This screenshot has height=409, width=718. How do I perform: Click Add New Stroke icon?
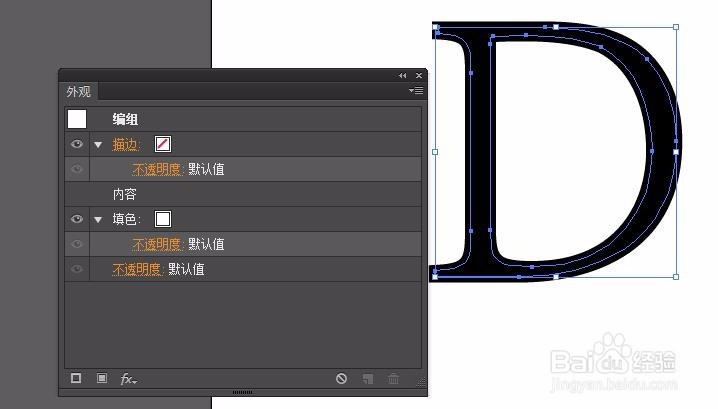76,378
